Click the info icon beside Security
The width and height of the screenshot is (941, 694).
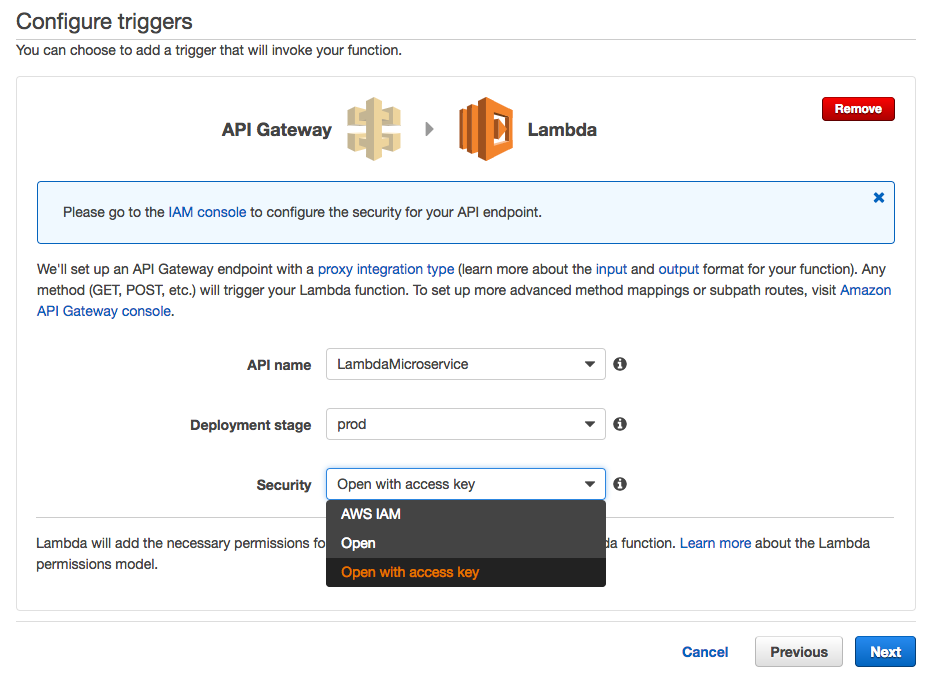coord(619,484)
